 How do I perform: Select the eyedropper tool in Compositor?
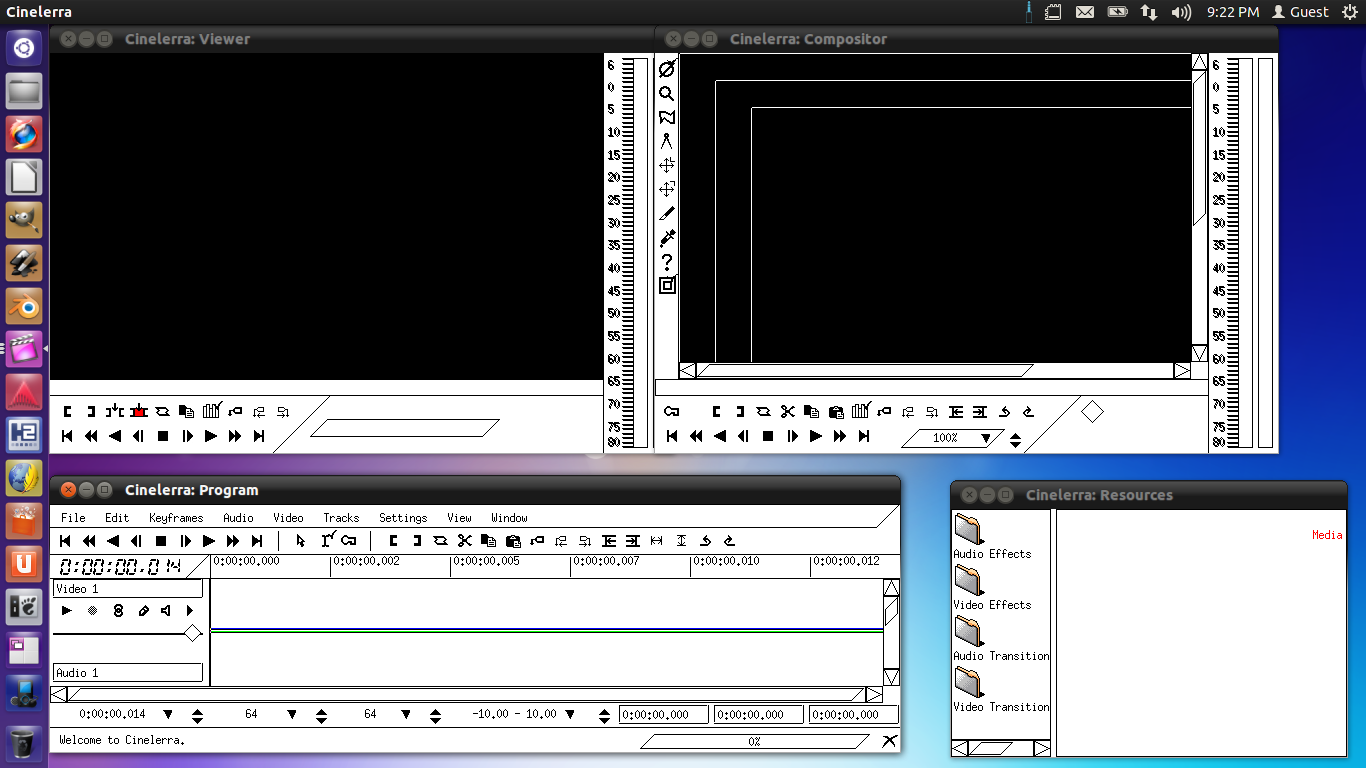(667, 237)
